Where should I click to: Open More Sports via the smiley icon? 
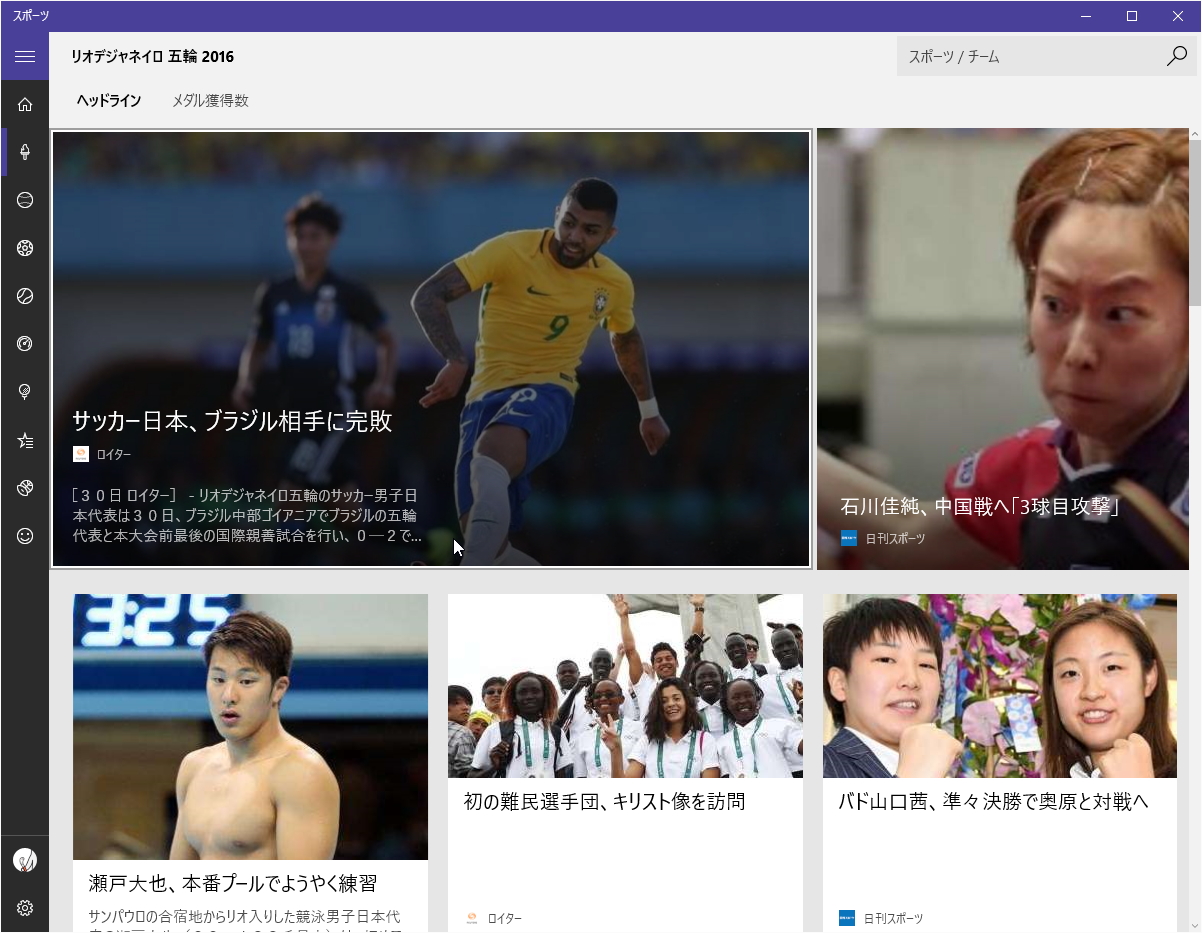click(x=25, y=536)
